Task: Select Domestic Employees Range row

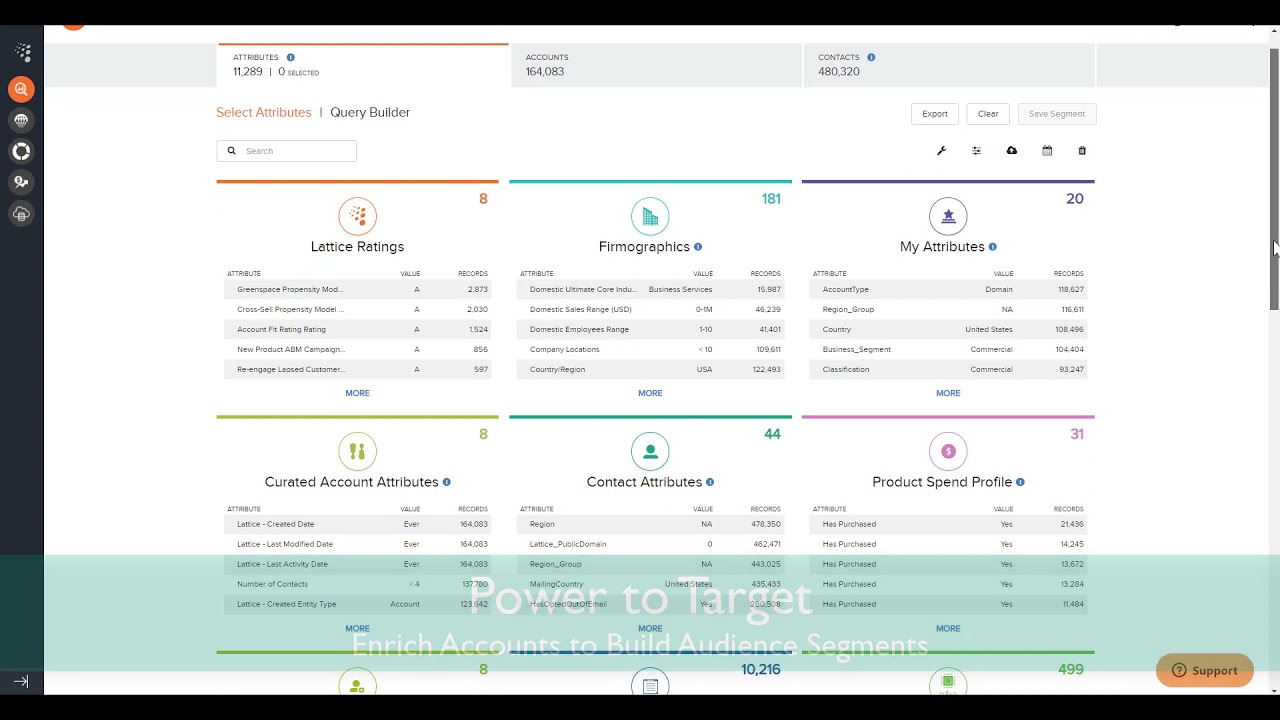Action: point(651,329)
